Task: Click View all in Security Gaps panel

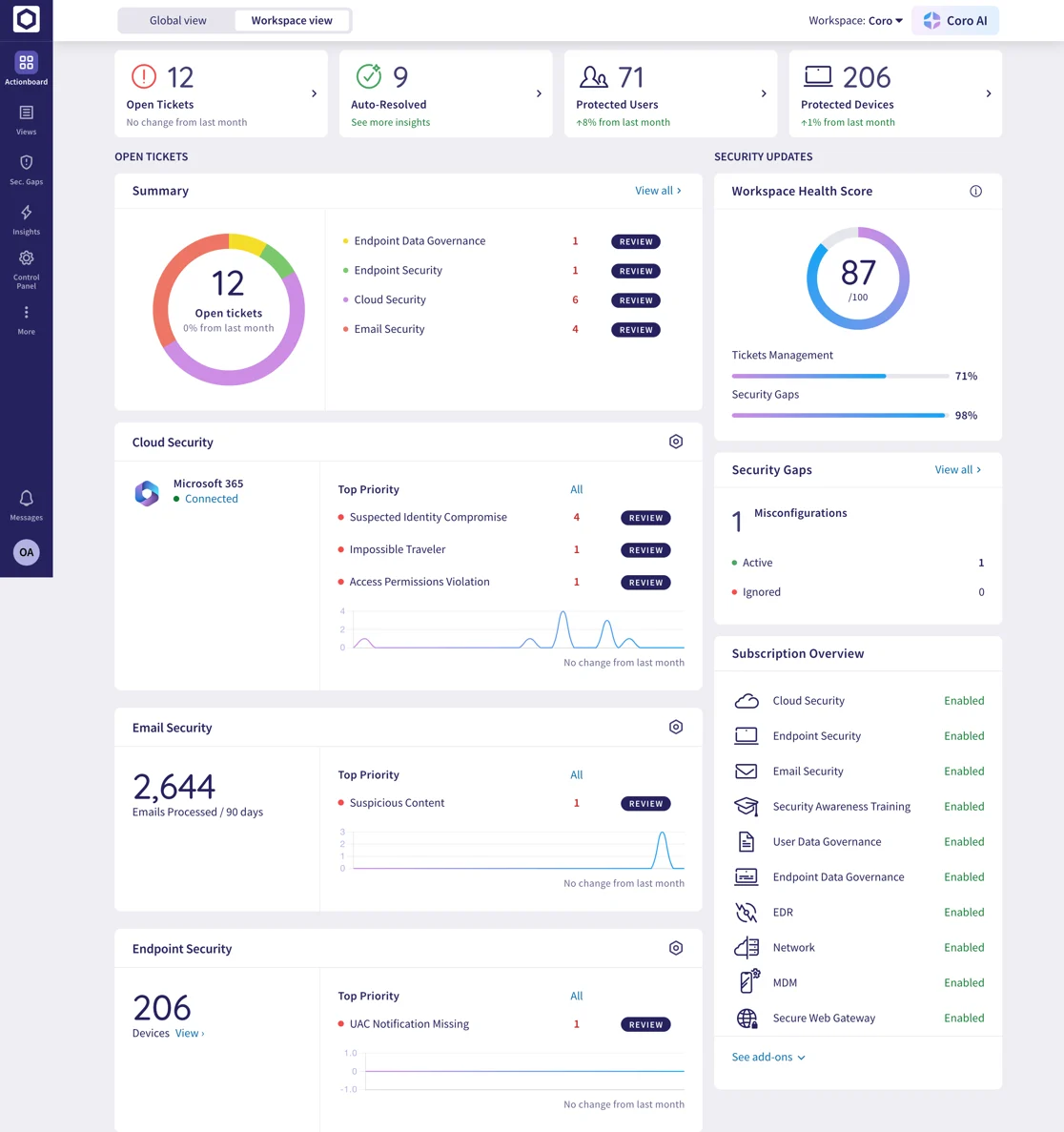Action: (x=956, y=469)
